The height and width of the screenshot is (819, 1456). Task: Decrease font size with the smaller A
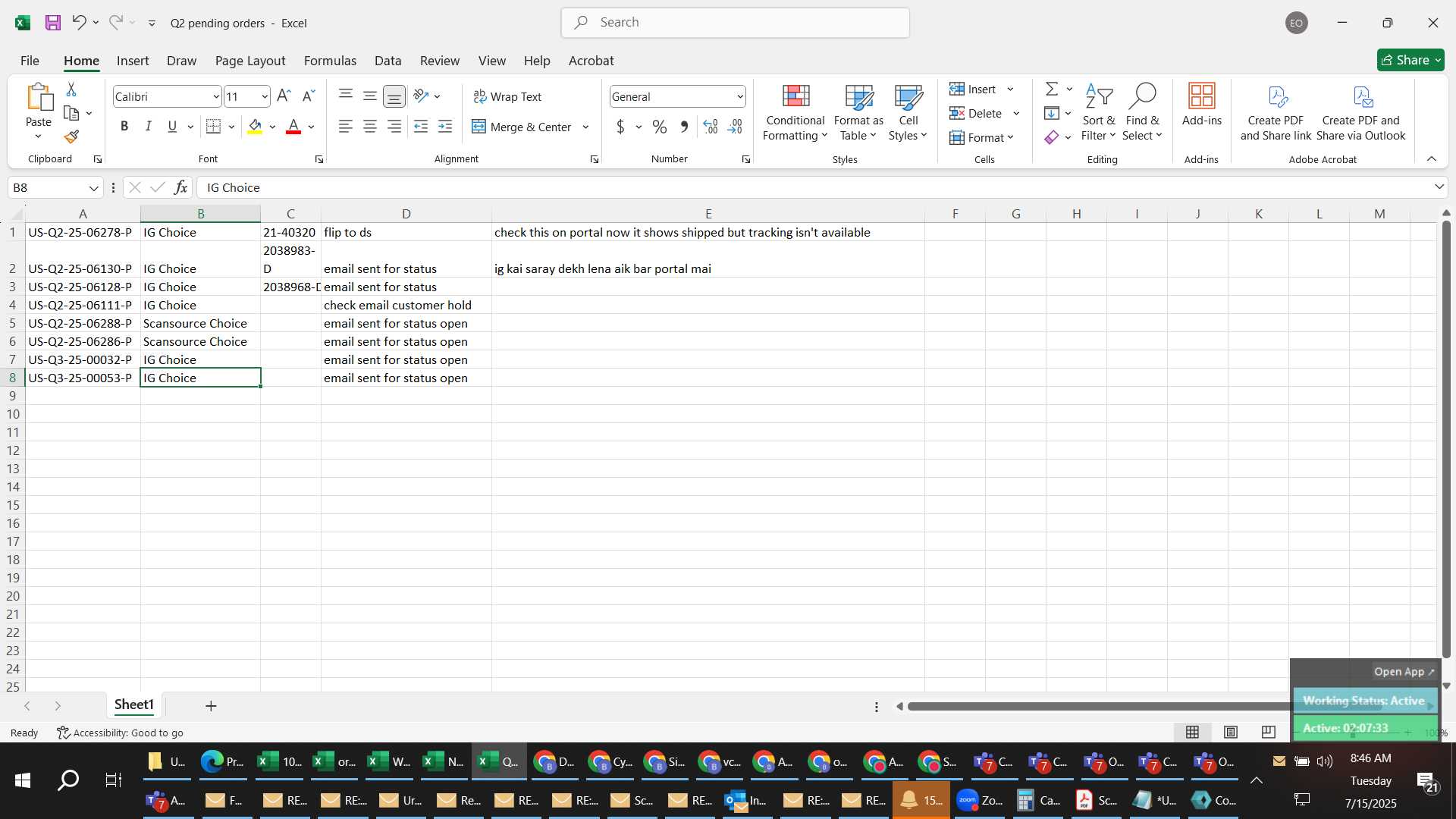(x=308, y=96)
